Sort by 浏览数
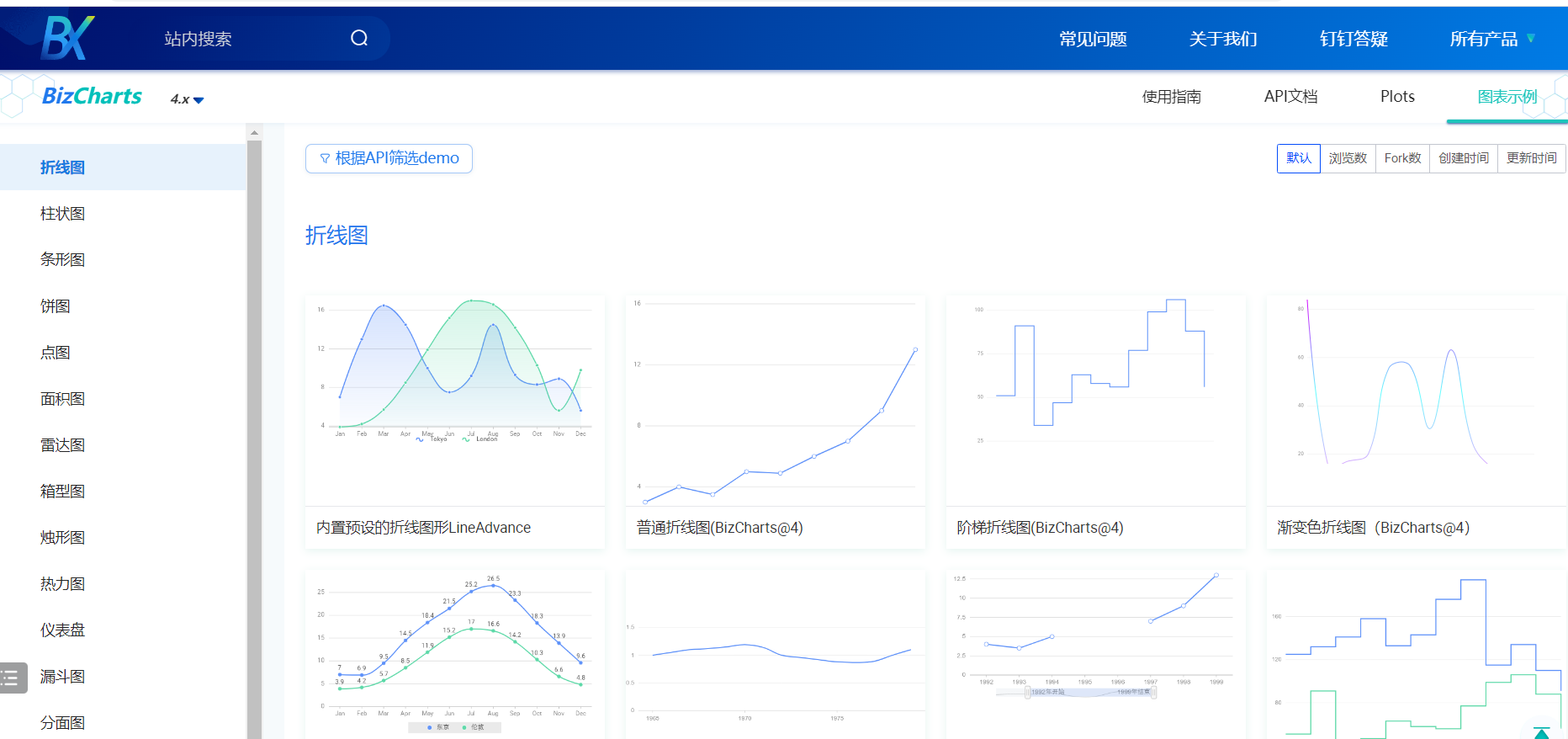The height and width of the screenshot is (739, 1568). coord(1348,158)
